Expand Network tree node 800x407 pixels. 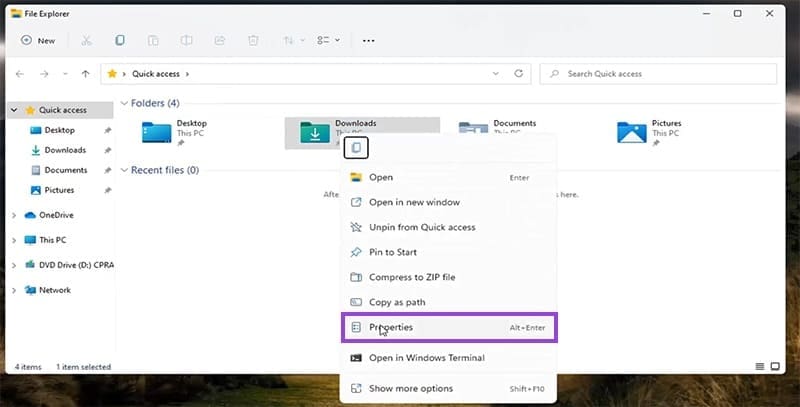pos(14,290)
